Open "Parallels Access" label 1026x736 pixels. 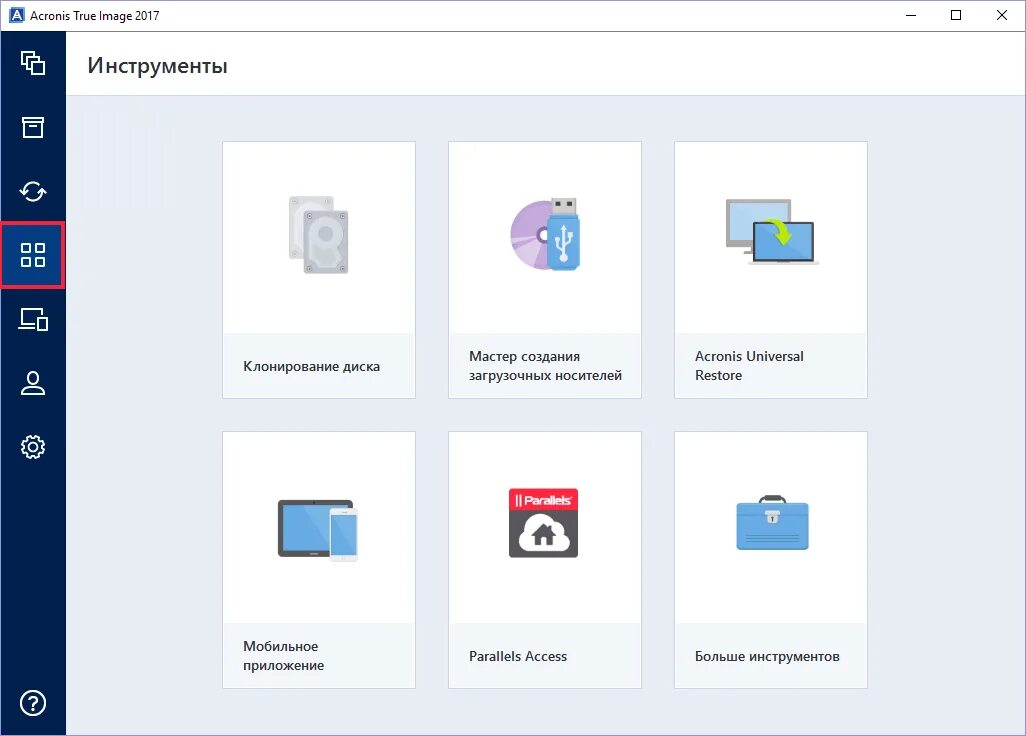click(518, 656)
